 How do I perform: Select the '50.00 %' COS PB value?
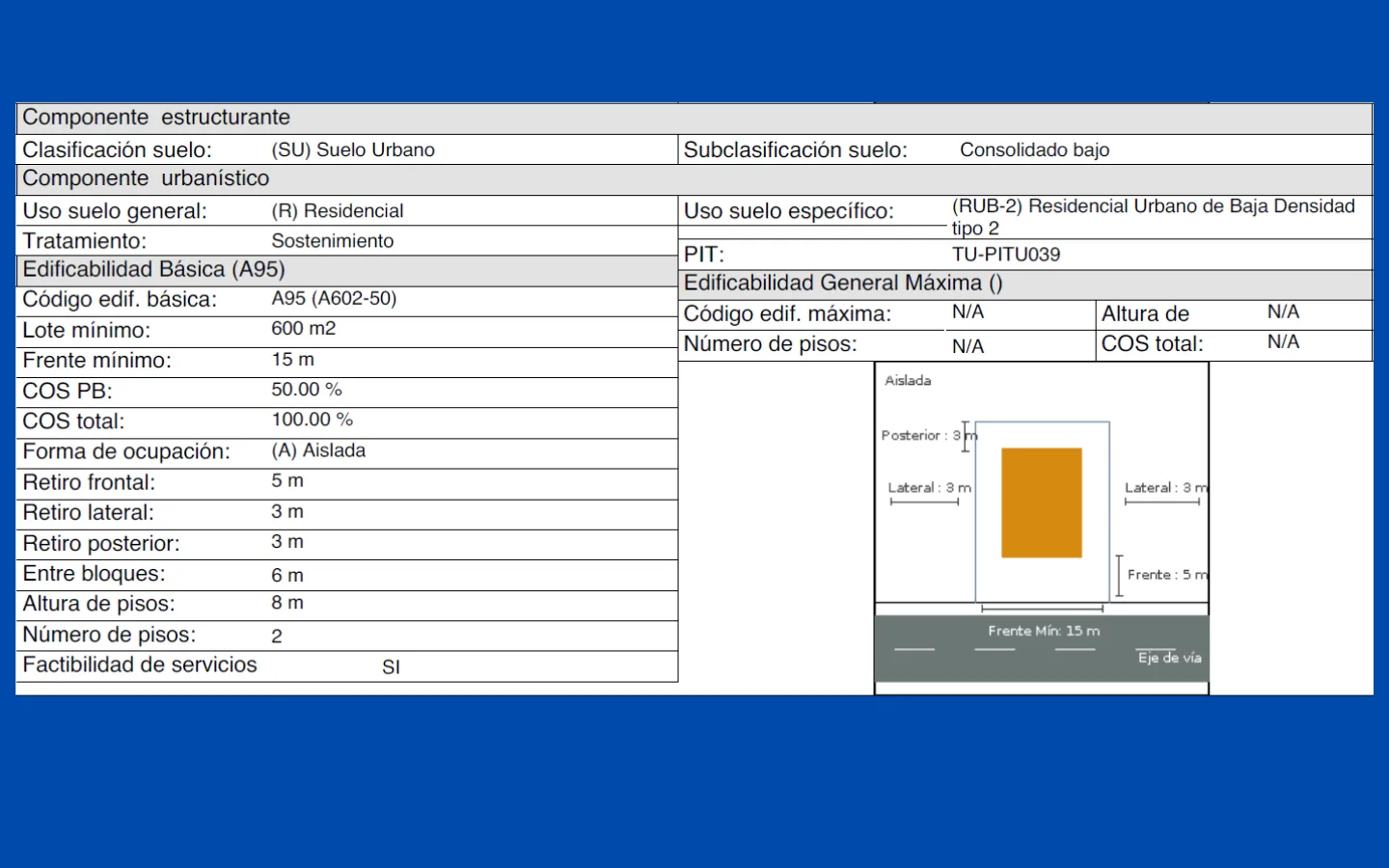coord(307,390)
